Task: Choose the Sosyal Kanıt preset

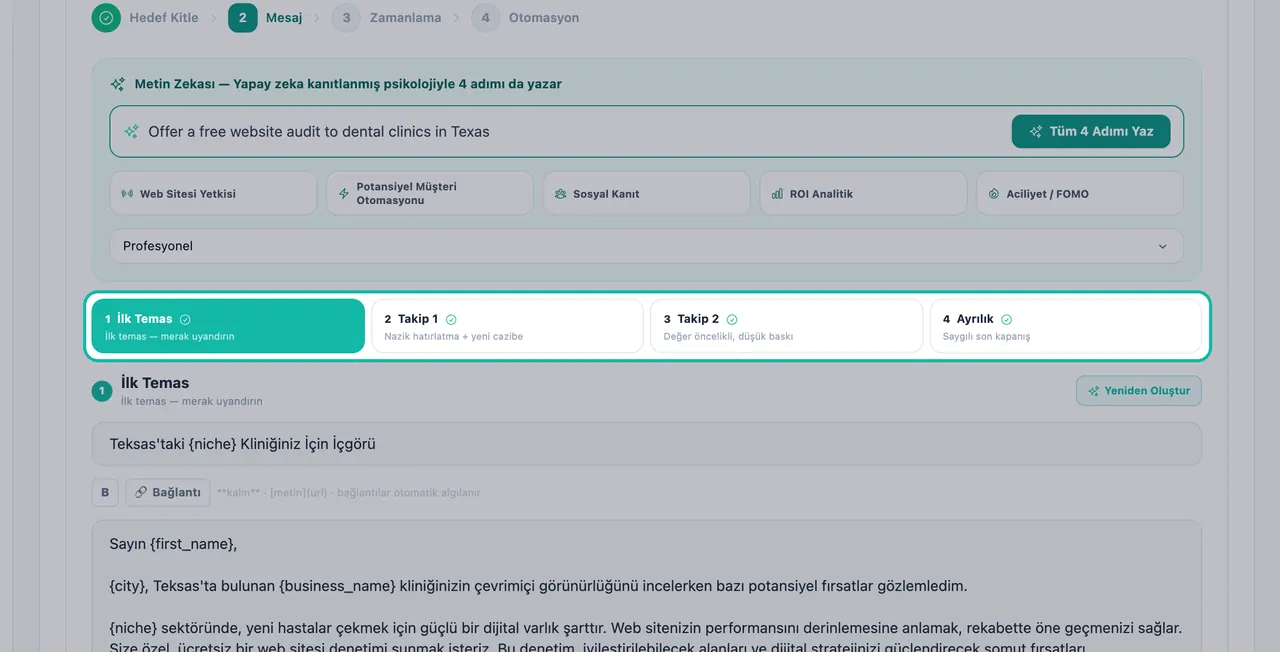Action: 647,193
